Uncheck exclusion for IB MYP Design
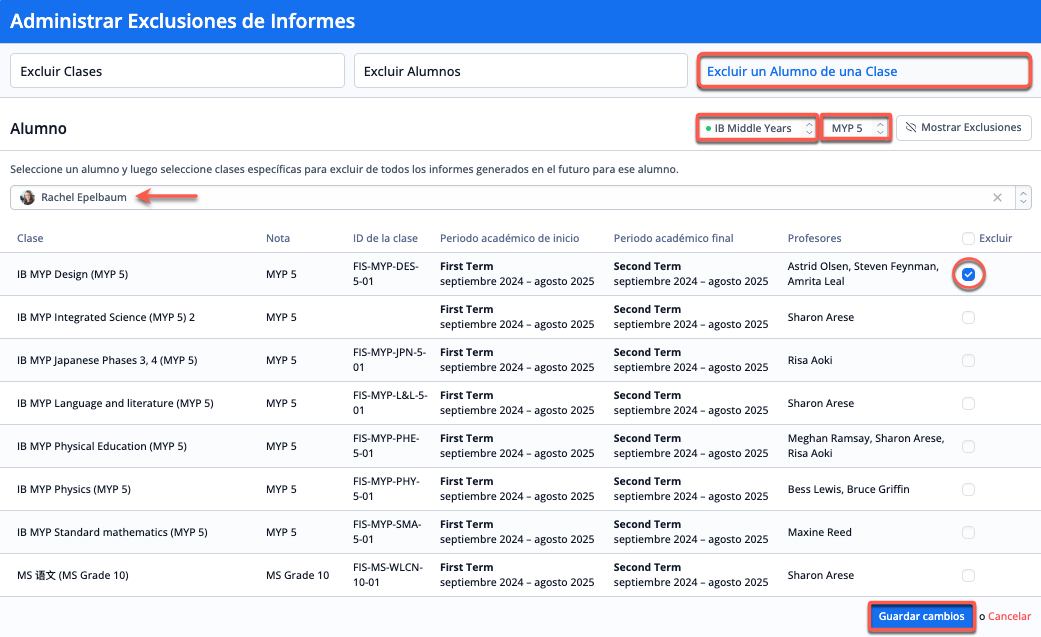1041x637 pixels. point(968,275)
